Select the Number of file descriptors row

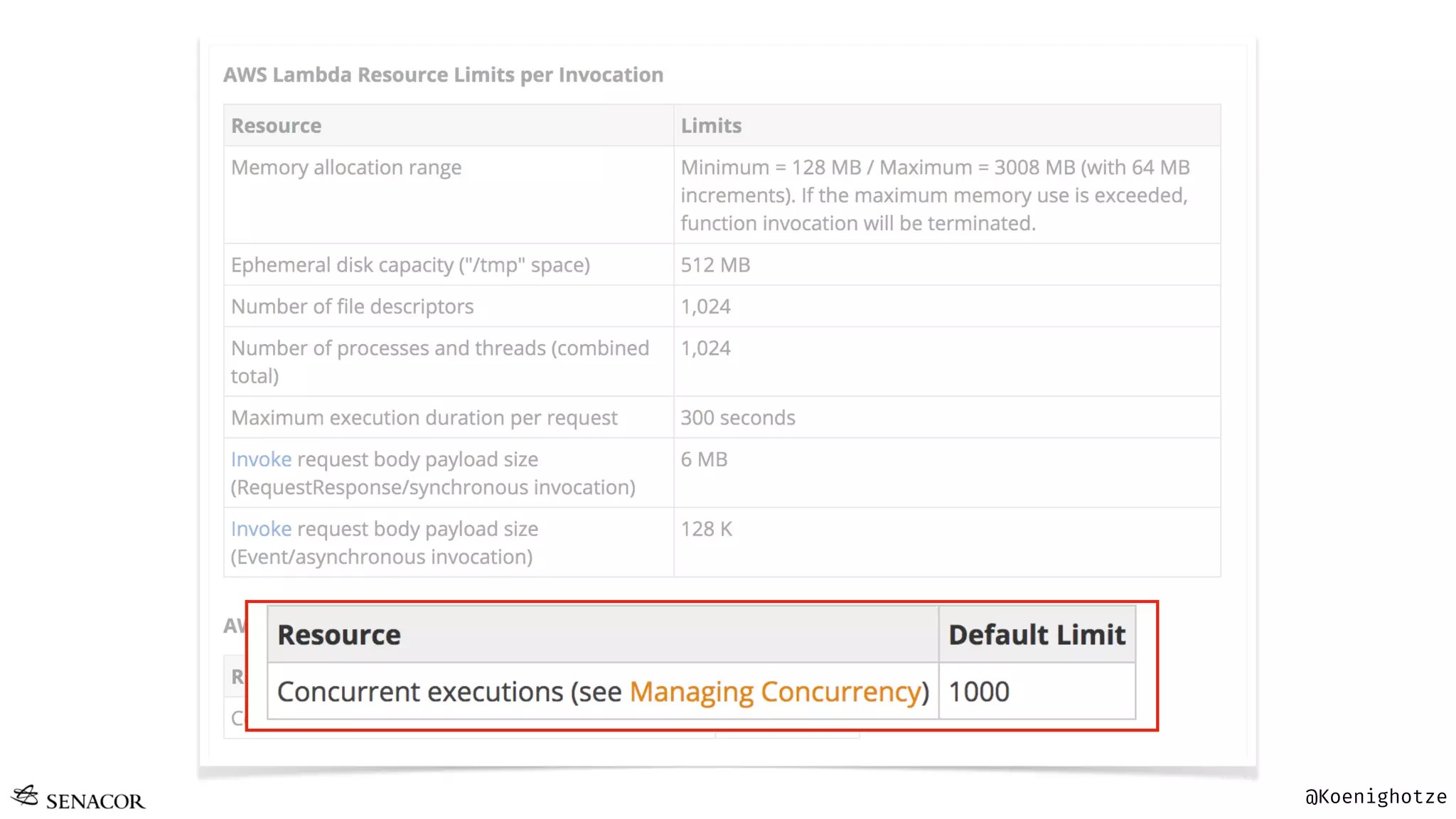click(x=352, y=307)
